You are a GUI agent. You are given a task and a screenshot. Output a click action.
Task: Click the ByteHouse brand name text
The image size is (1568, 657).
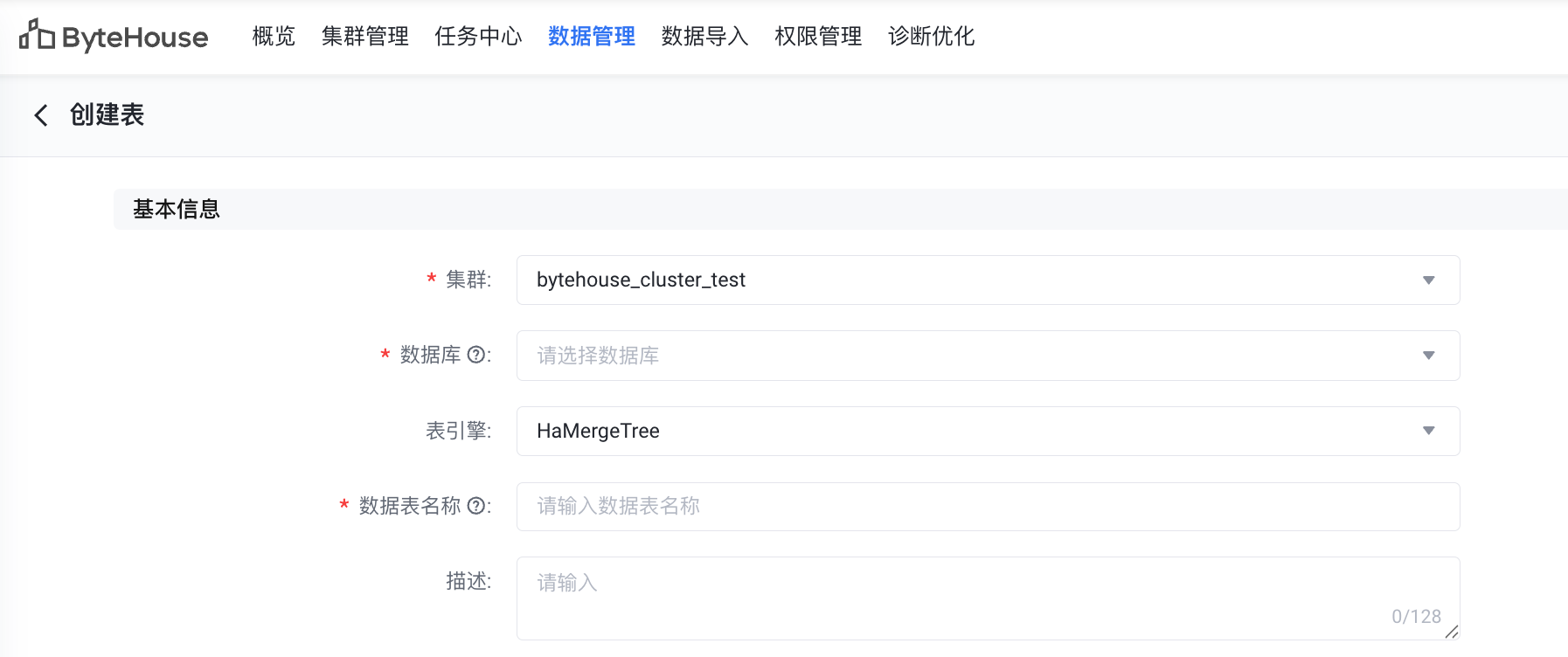pos(135,38)
